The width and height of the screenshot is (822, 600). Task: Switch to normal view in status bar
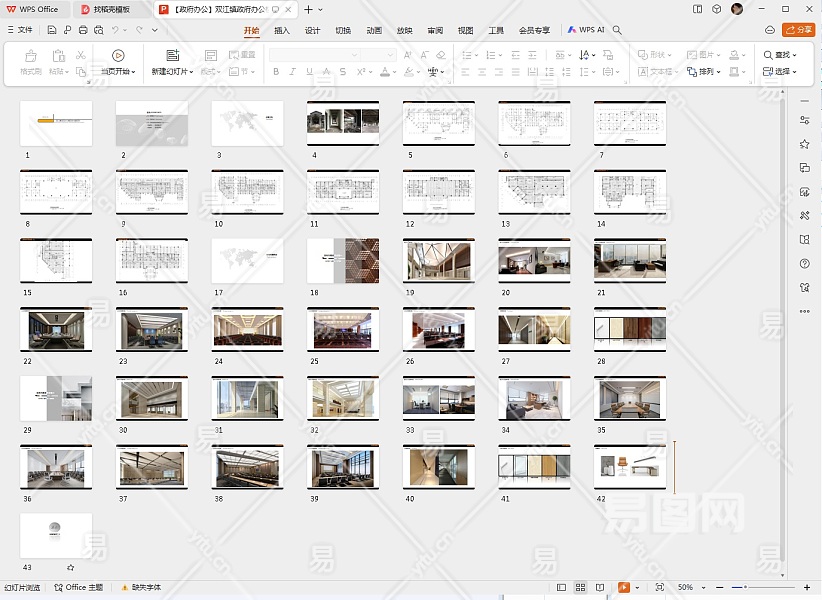point(561,587)
